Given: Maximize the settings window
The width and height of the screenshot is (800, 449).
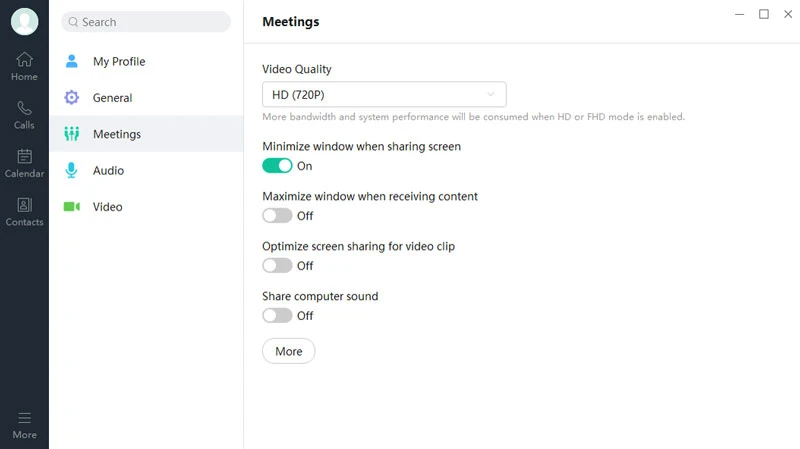Looking at the screenshot, I should point(764,14).
